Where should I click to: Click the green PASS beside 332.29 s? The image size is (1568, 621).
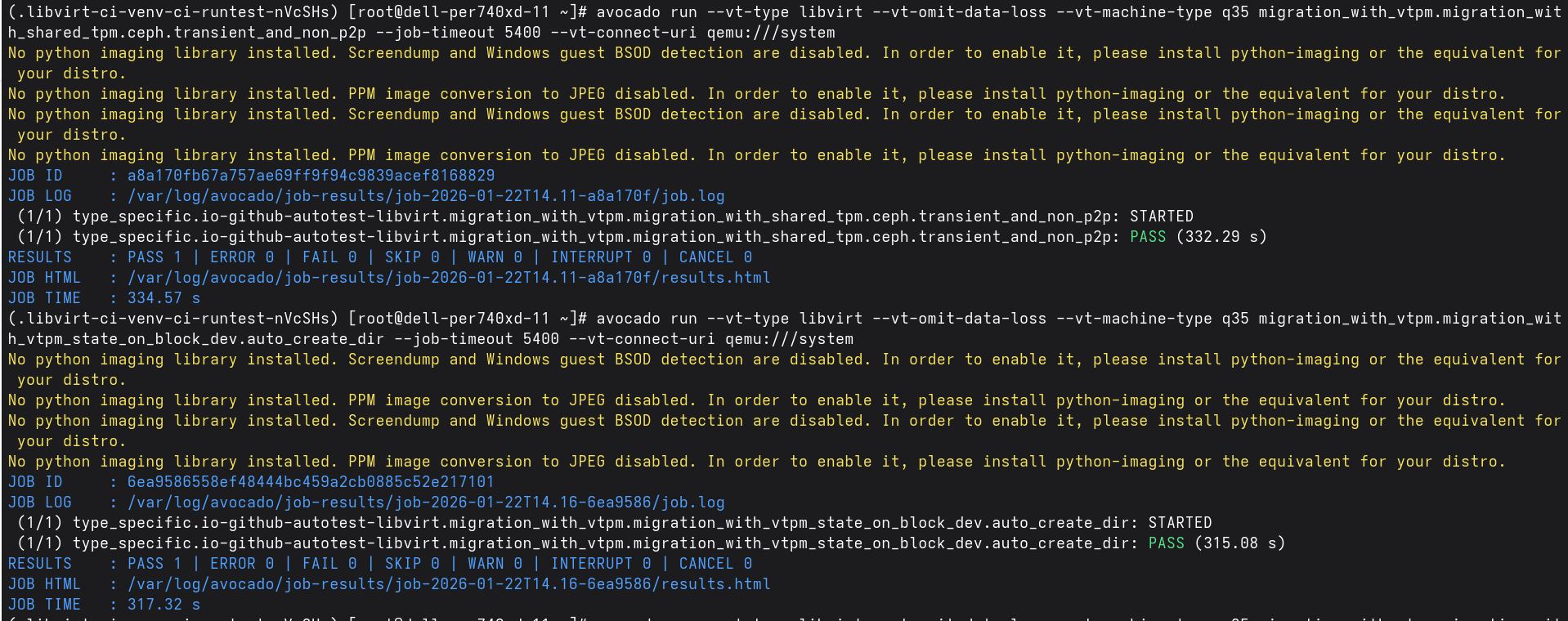tap(1148, 237)
